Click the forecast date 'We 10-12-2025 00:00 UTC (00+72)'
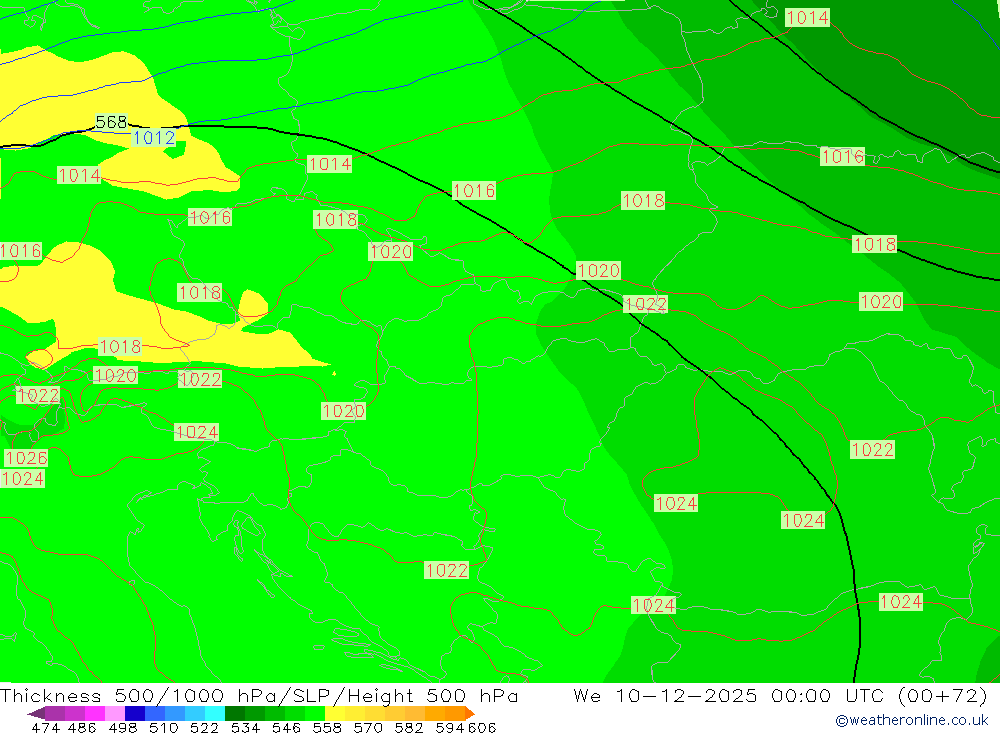Viewport: 1000px width, 733px height. click(x=779, y=695)
